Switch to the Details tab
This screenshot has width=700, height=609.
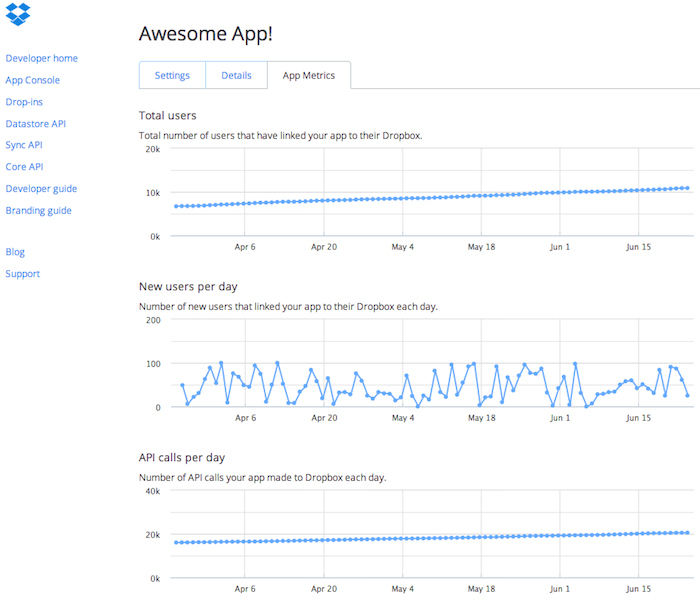pyautogui.click(x=236, y=76)
